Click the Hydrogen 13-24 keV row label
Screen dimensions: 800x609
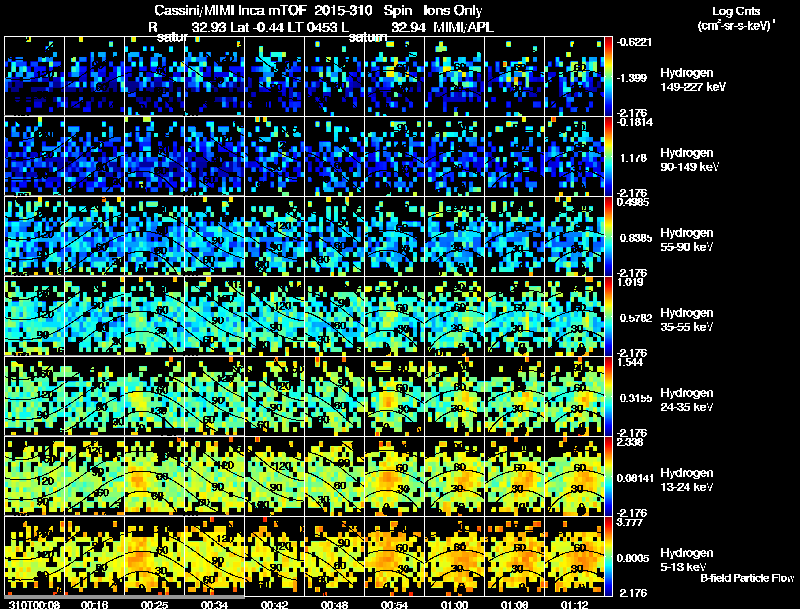pos(687,480)
